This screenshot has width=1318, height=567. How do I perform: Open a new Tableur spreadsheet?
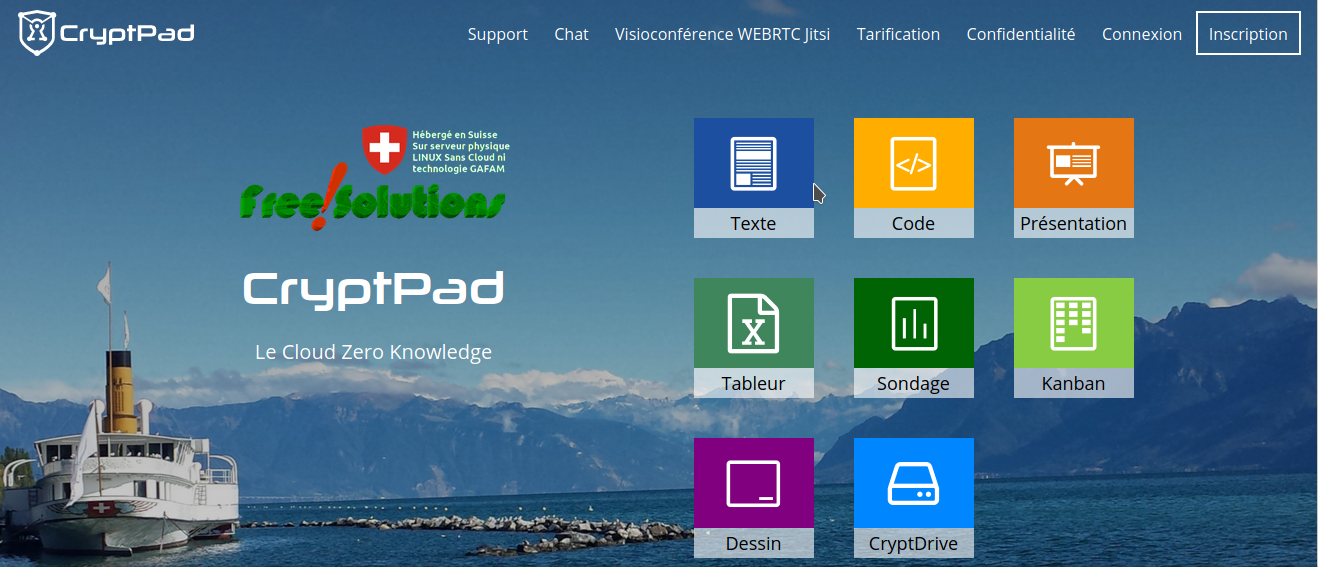pos(753,337)
